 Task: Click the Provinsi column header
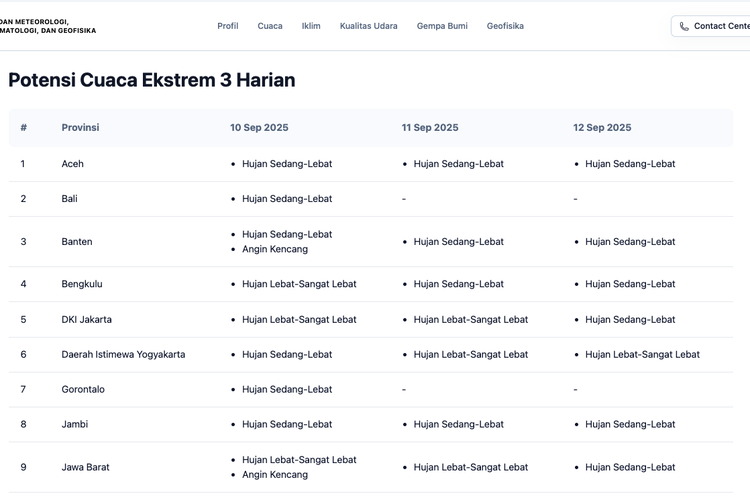pos(80,128)
